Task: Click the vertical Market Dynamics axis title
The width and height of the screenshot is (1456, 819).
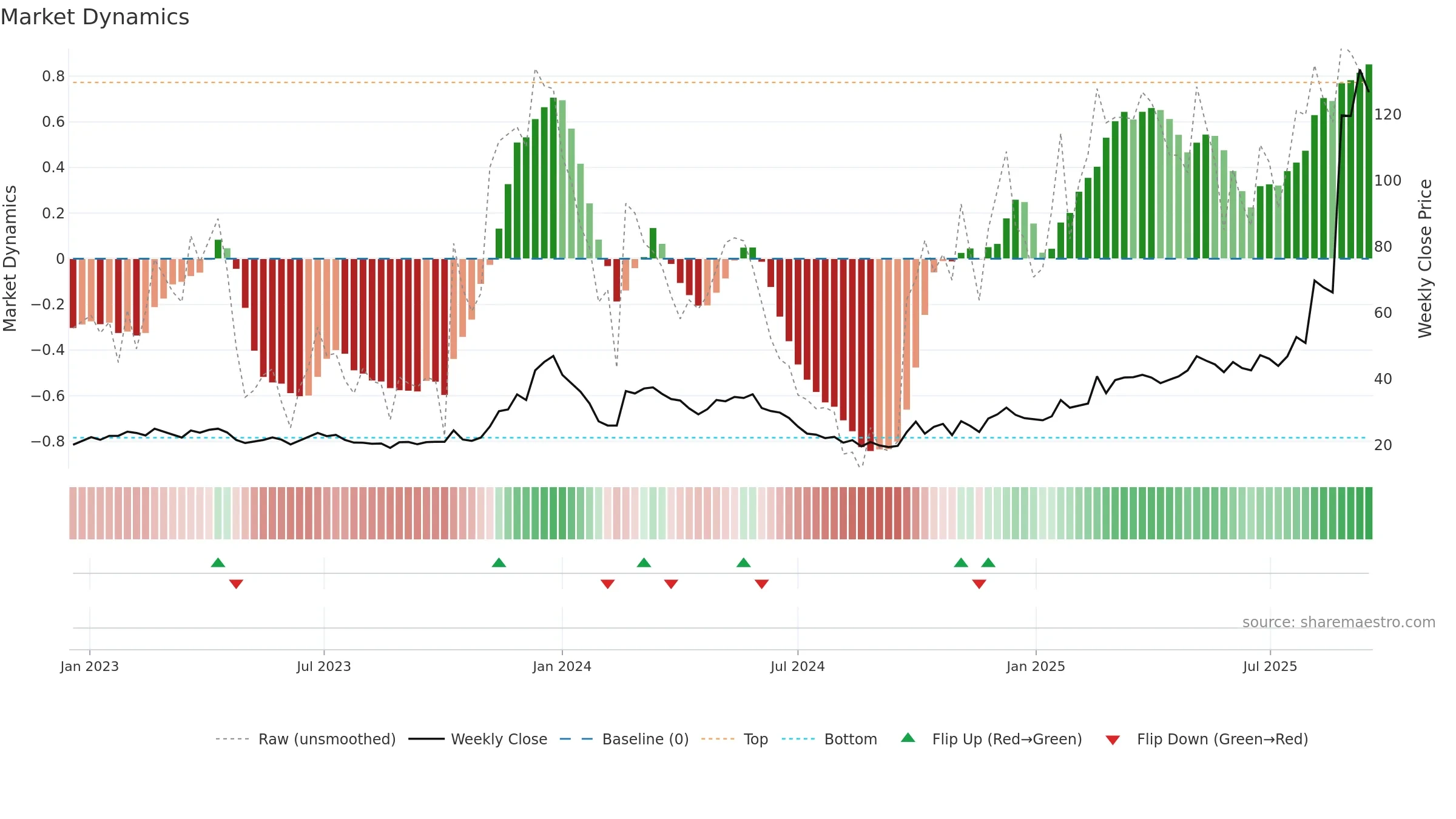Action: point(10,258)
